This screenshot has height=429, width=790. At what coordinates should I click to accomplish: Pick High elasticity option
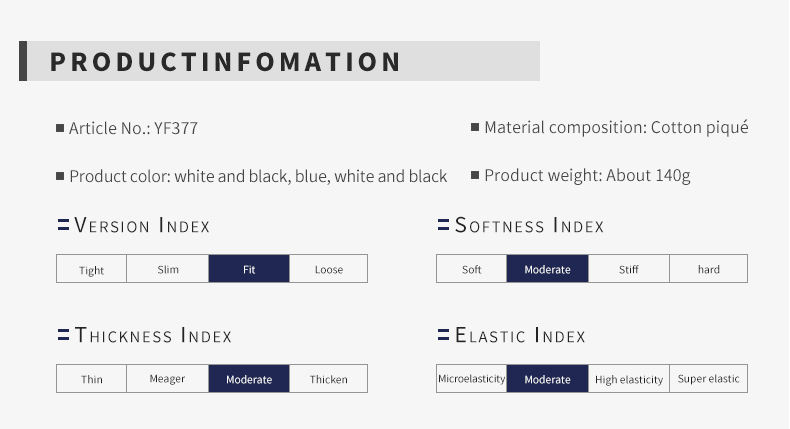tap(629, 379)
